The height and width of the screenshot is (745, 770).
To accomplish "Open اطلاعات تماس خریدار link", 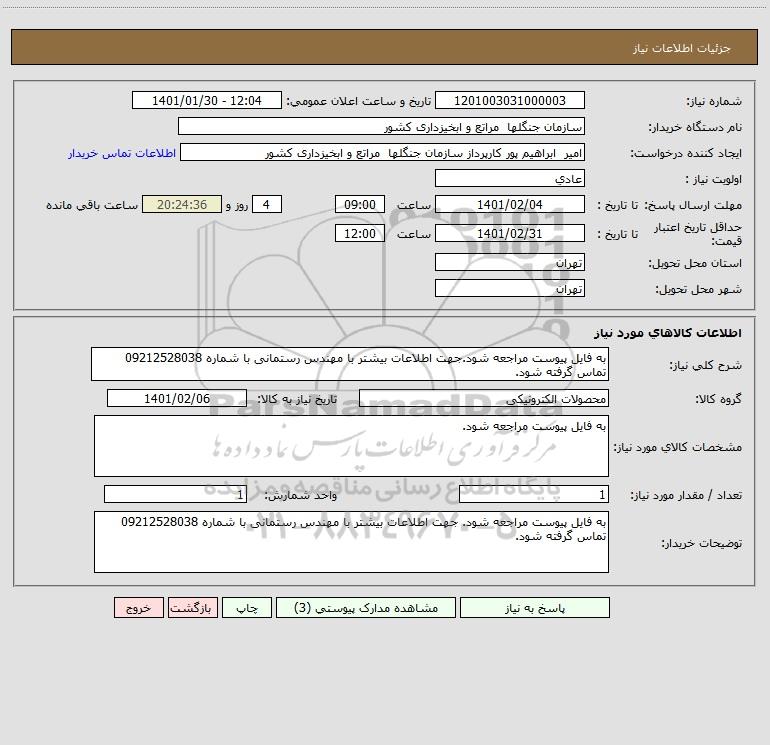I will coord(122,153).
